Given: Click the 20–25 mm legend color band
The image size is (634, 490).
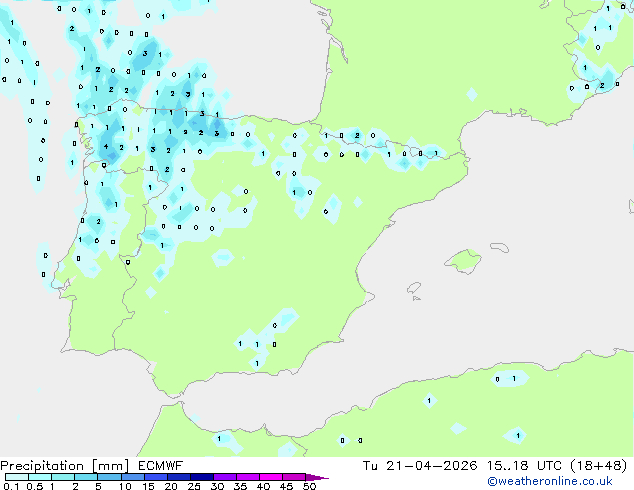Looking at the screenshot, I should coord(179,477).
